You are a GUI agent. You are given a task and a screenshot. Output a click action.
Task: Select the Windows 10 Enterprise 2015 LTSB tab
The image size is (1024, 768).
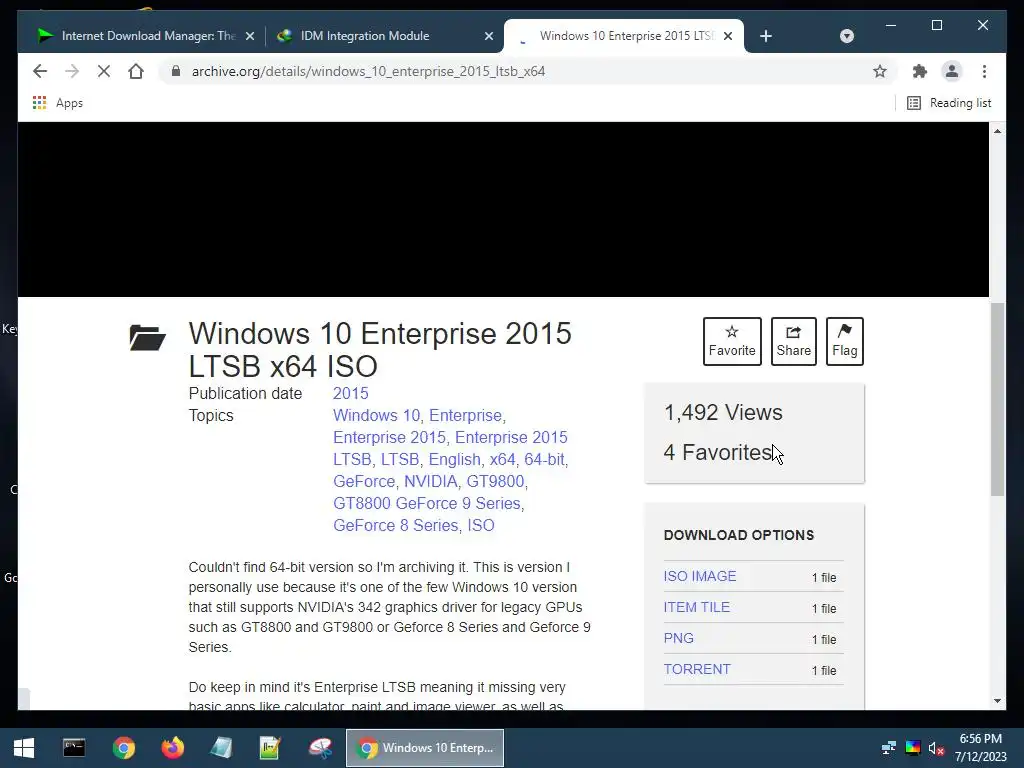coord(624,36)
